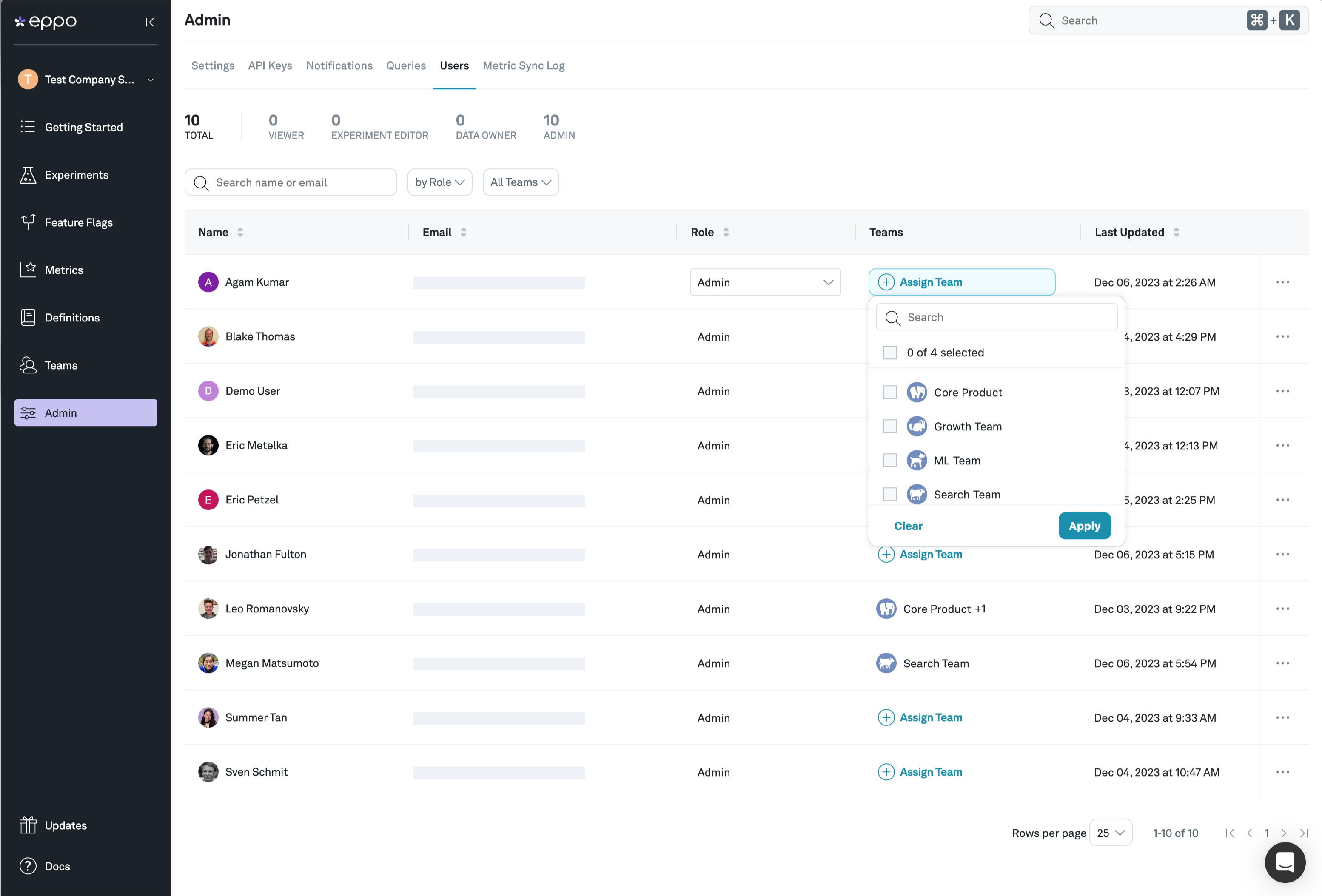
Task: Select the Growth Team checkbox
Action: pos(890,426)
